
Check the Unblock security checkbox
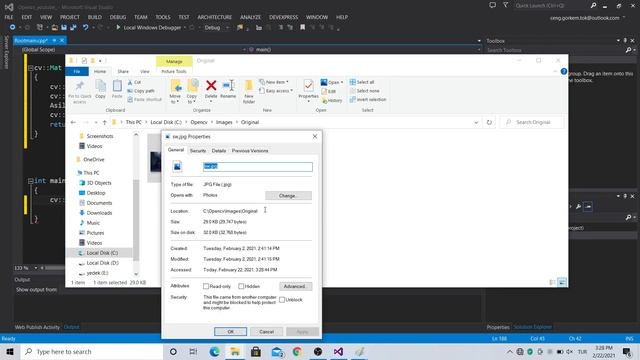[x=282, y=300]
